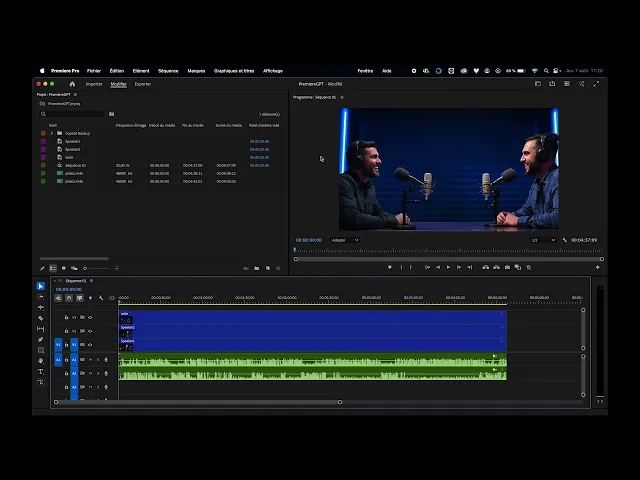Select the Ripple Edit tool

click(41, 308)
